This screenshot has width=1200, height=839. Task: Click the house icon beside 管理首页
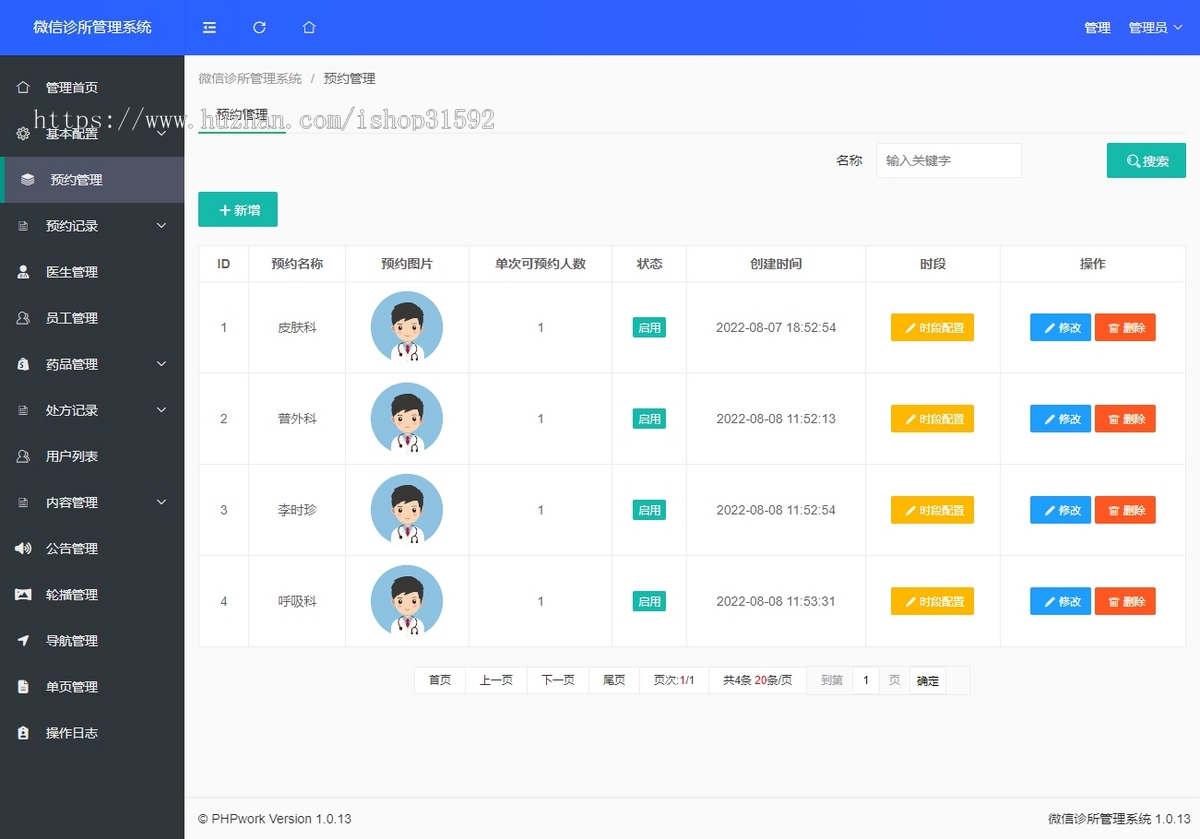pyautogui.click(x=24, y=87)
